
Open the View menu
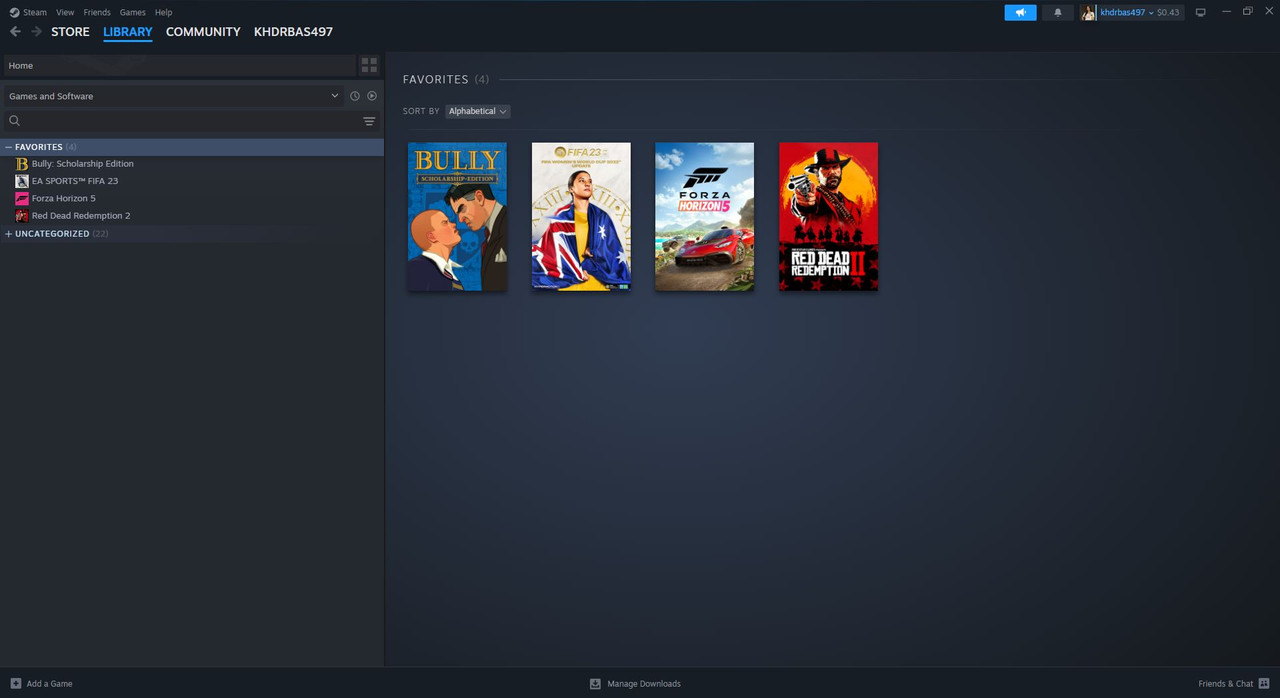click(x=65, y=12)
